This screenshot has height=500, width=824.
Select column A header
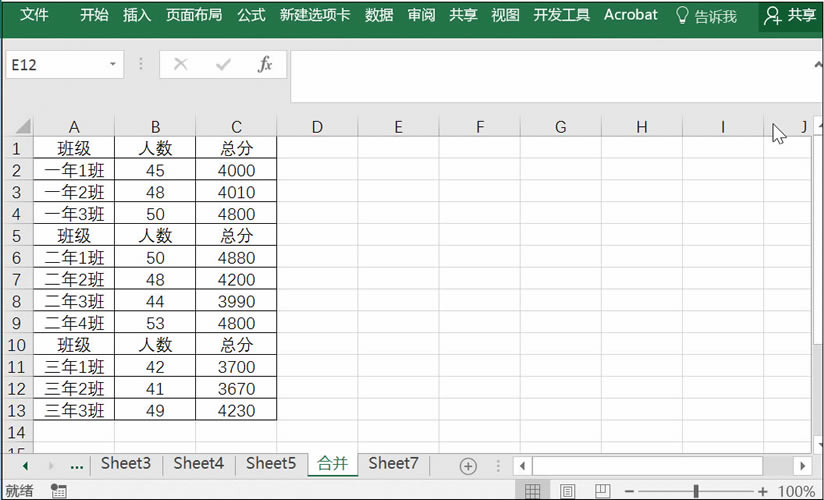coord(74,127)
